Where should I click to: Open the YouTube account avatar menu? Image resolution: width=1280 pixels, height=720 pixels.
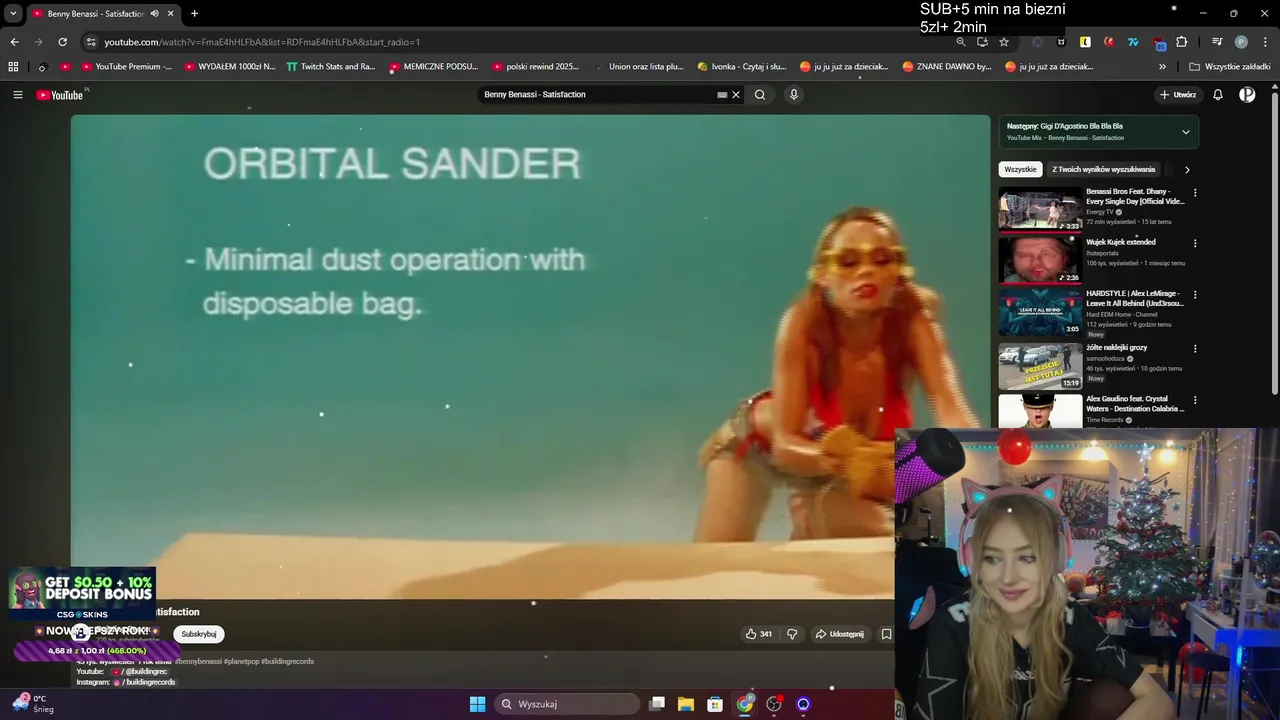pos(1247,95)
